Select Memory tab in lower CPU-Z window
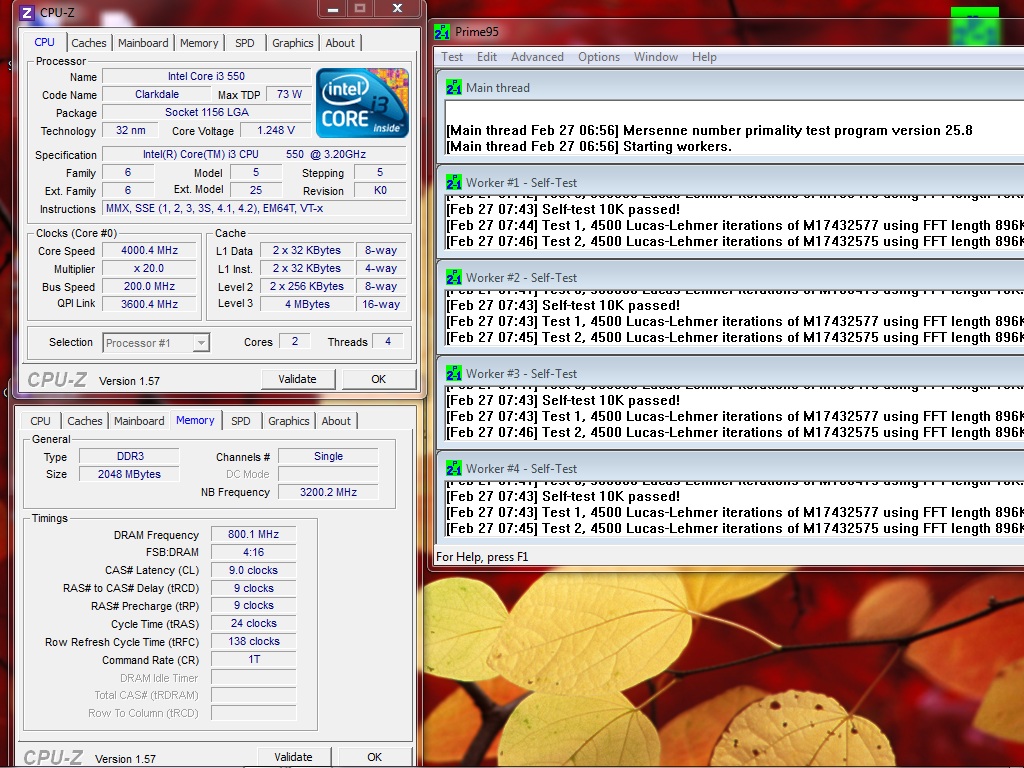Screen dimensions: 1024x768 (195, 420)
